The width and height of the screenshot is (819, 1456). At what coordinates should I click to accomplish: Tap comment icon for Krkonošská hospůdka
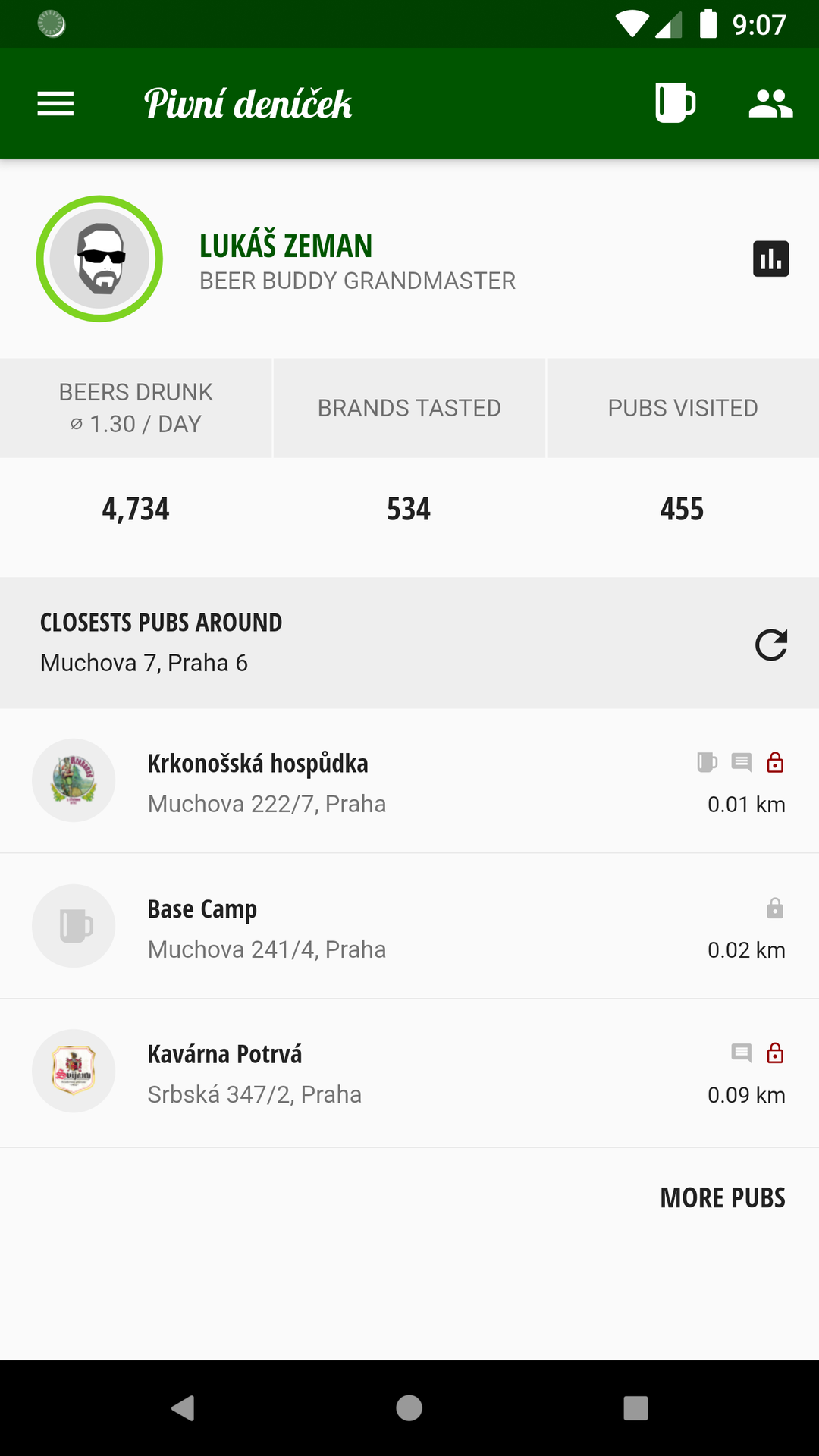(x=741, y=762)
